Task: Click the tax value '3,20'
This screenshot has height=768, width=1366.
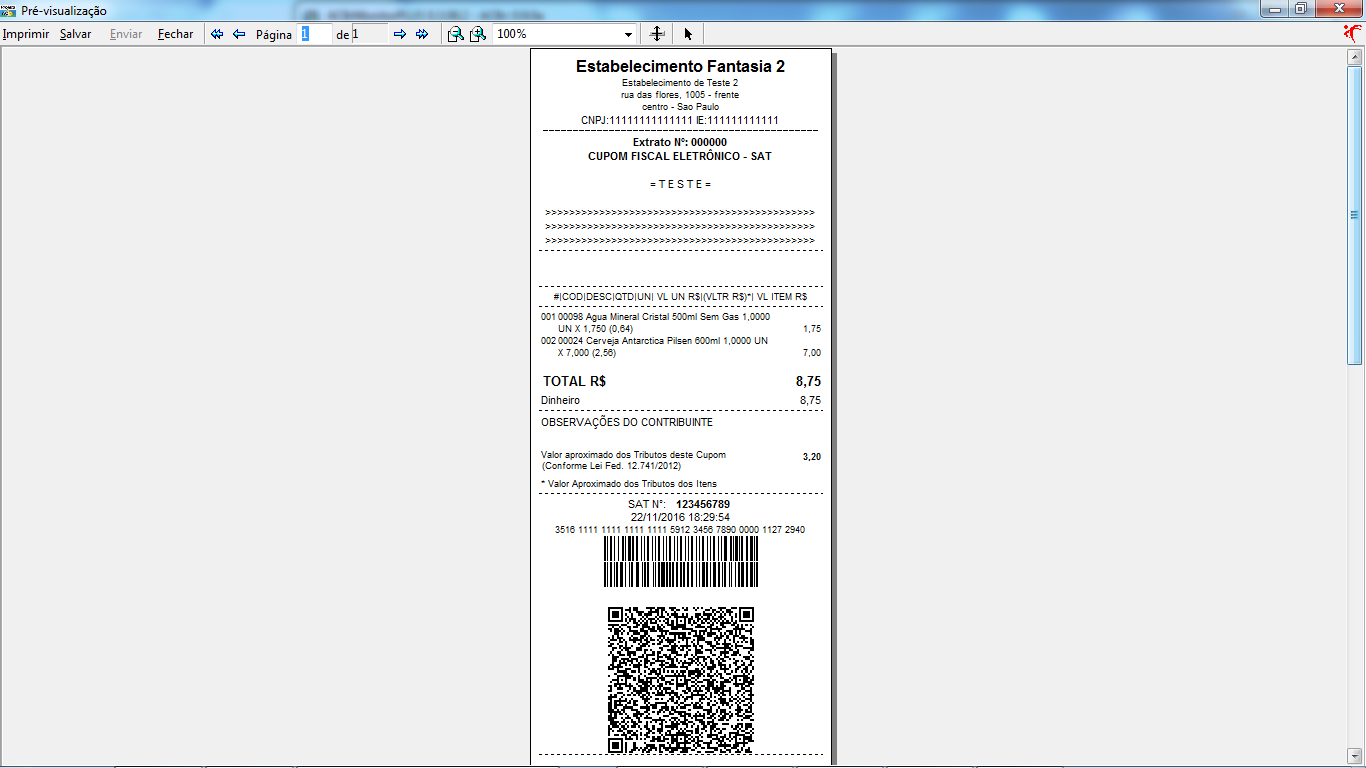Action: pyautogui.click(x=811, y=457)
